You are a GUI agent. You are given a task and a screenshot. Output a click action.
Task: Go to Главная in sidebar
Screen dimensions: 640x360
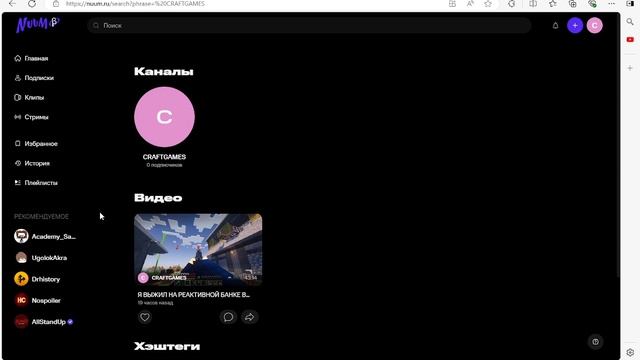click(x=31, y=58)
